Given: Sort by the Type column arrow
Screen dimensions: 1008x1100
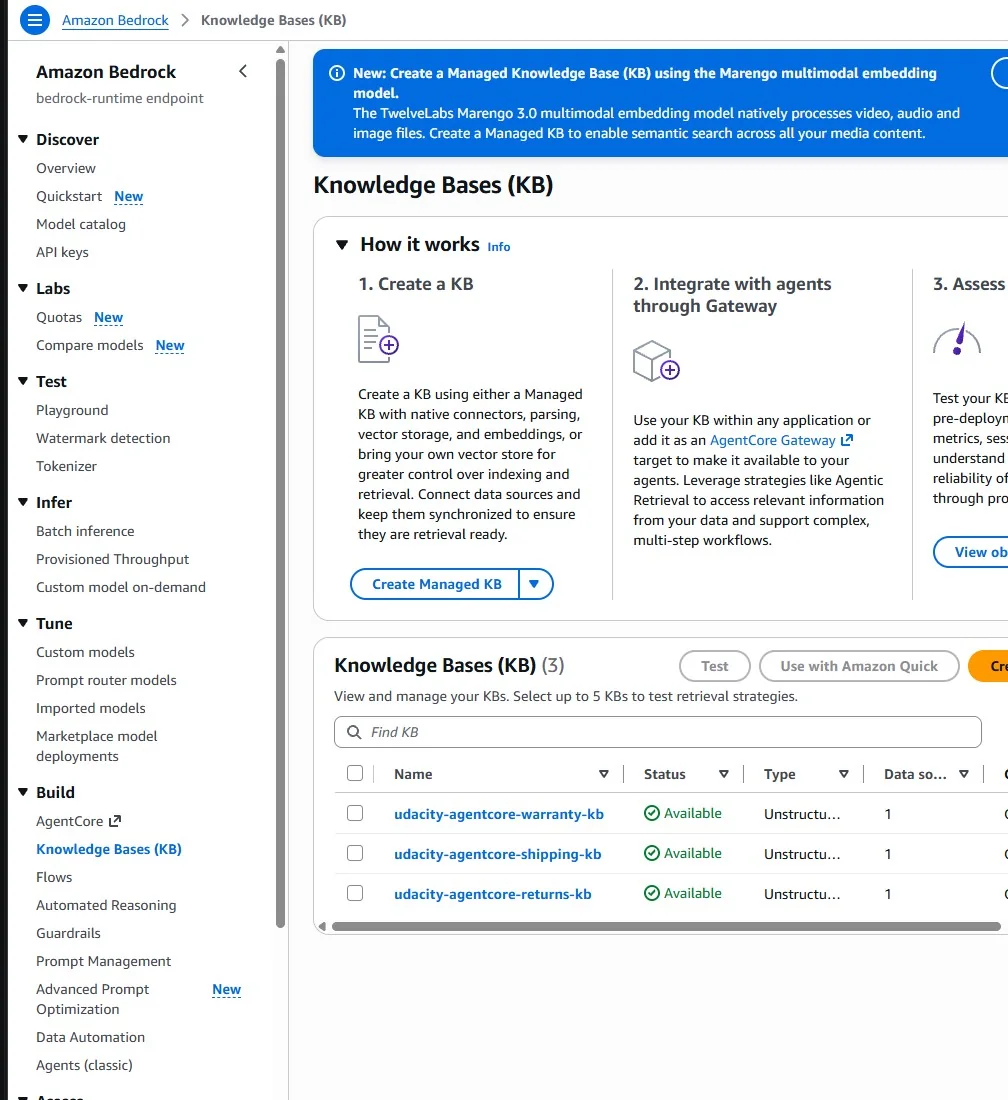Looking at the screenshot, I should click(x=843, y=774).
